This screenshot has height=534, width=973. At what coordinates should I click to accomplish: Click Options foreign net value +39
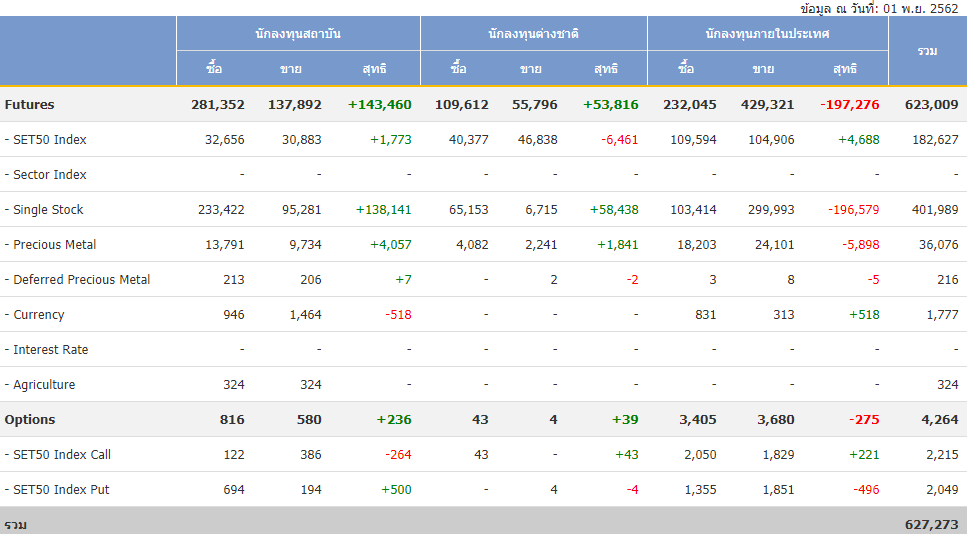(626, 419)
